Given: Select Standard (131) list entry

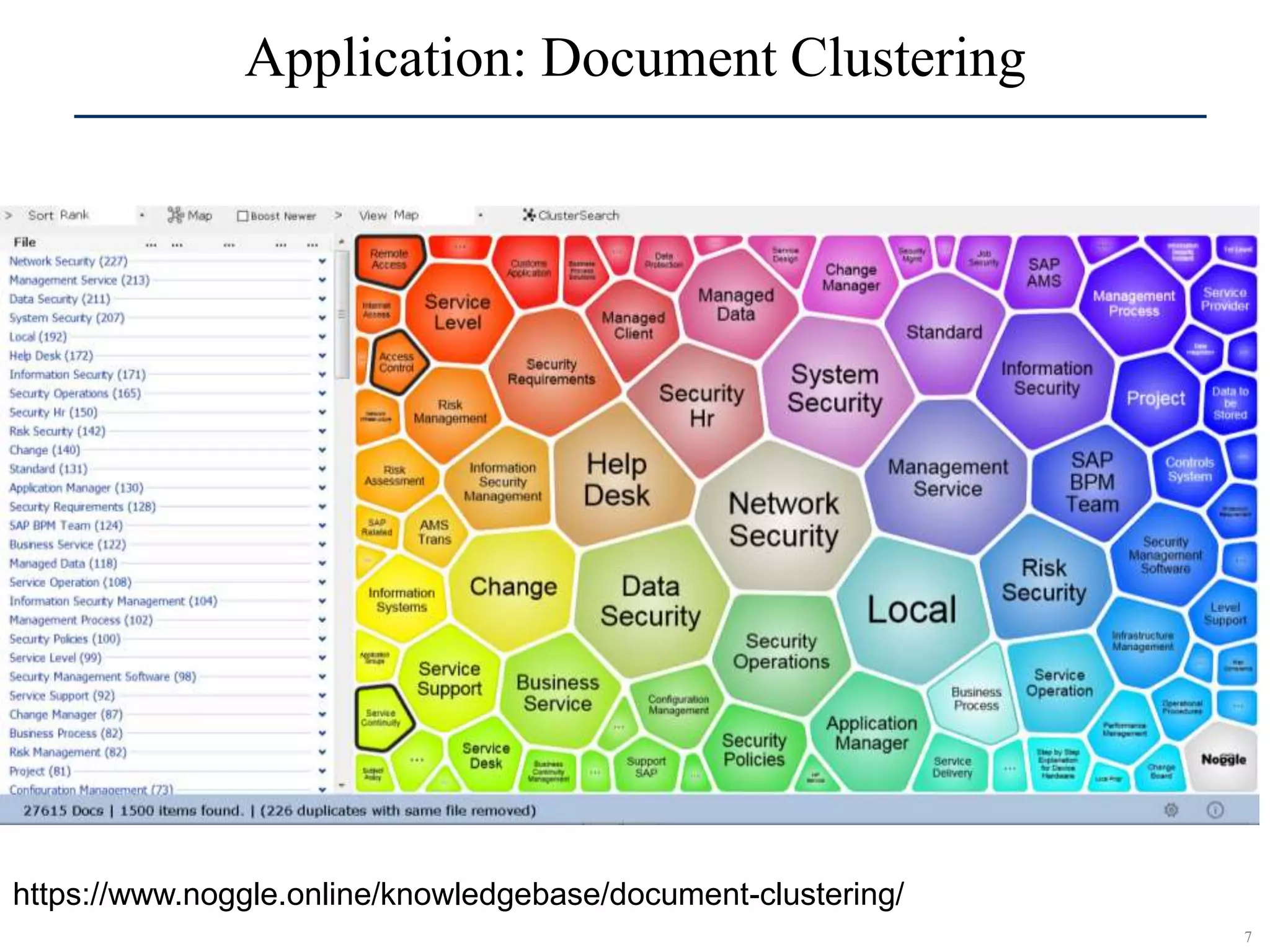Looking at the screenshot, I should pyautogui.click(x=48, y=469).
